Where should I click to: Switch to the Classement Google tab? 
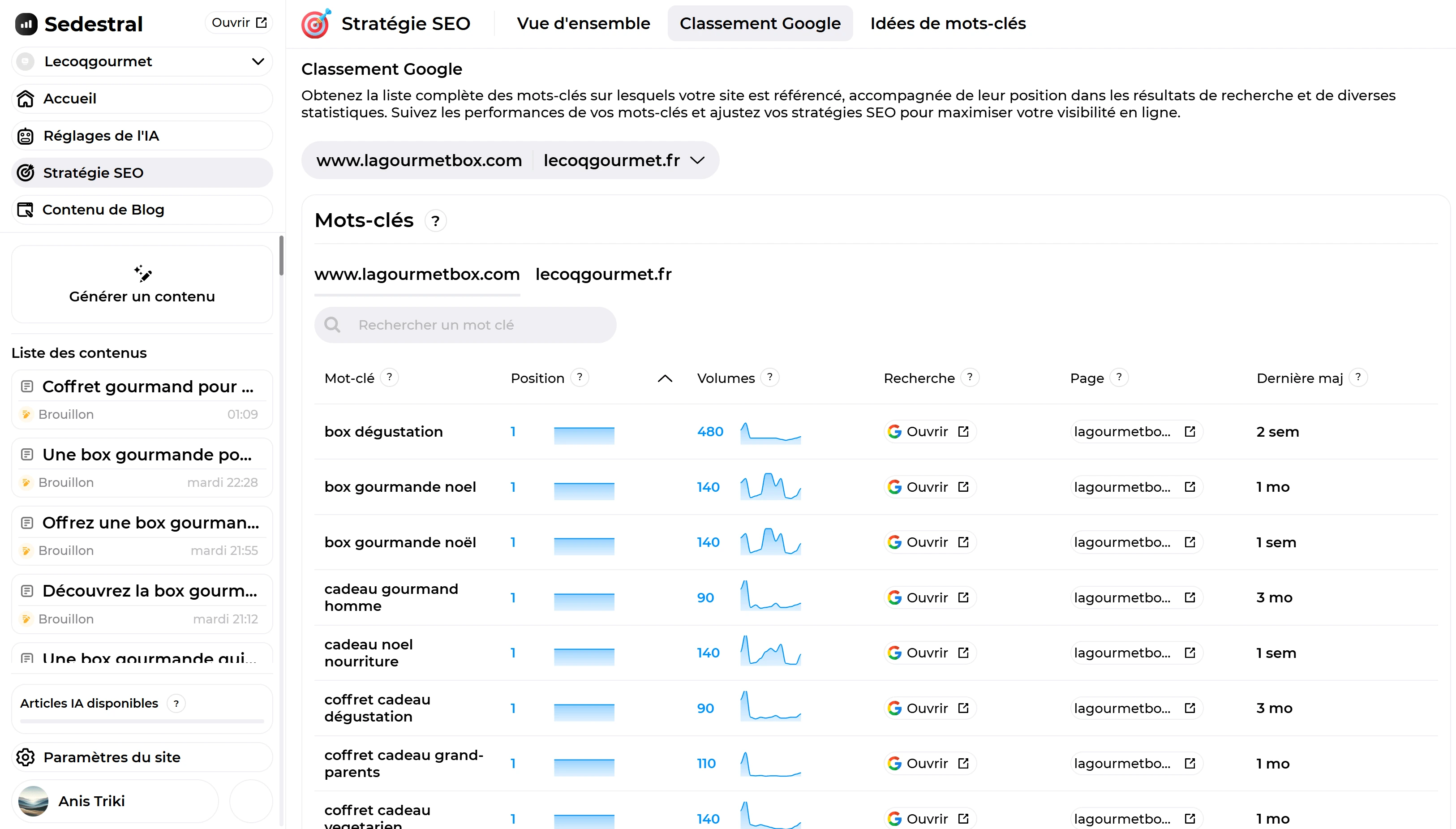[760, 23]
